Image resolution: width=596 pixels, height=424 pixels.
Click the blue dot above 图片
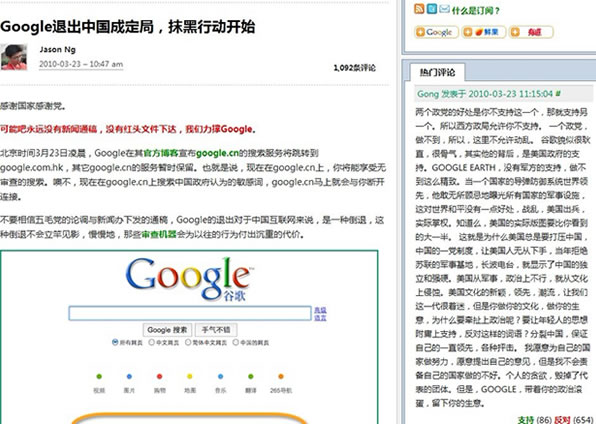click(129, 376)
